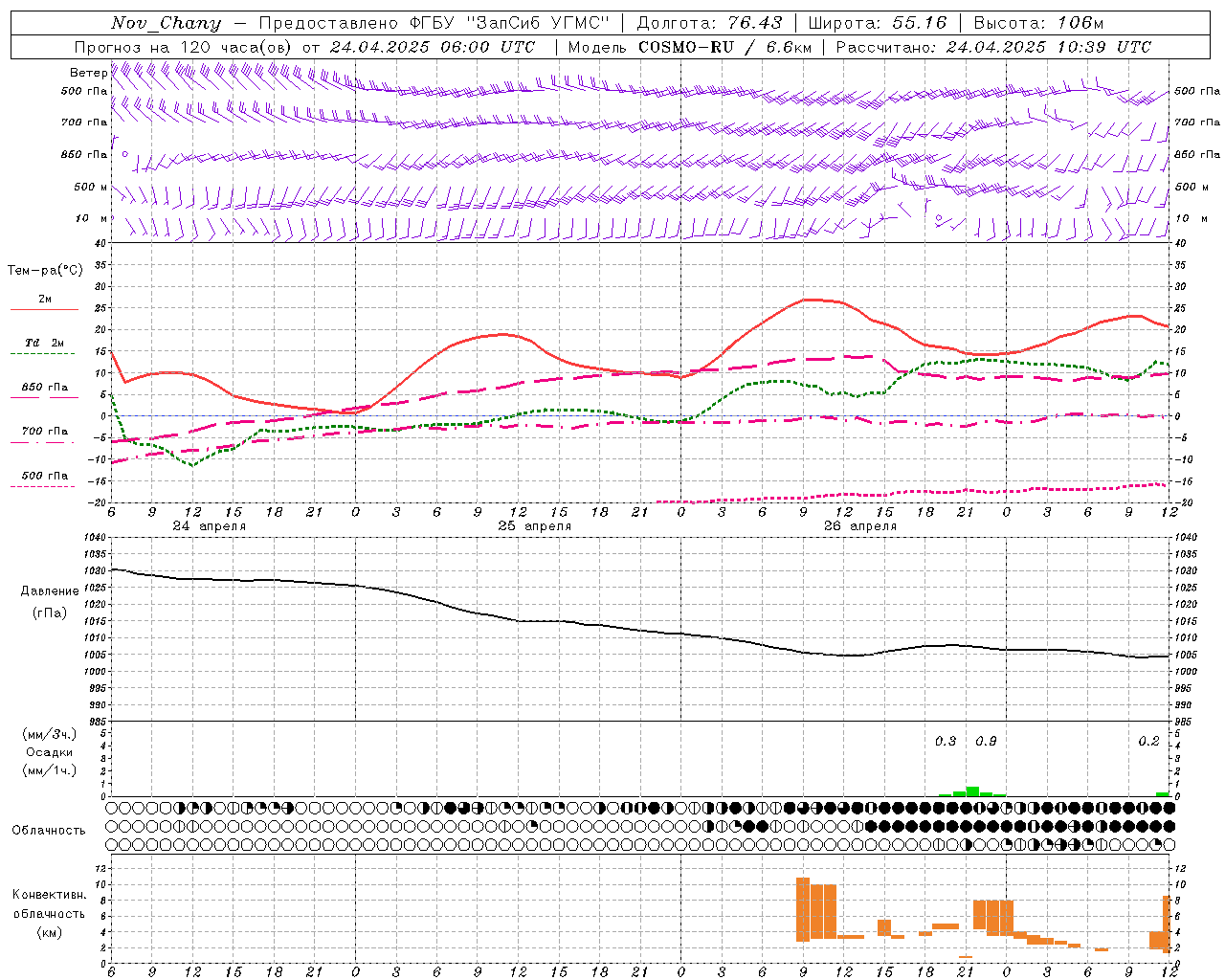Image resolution: width=1225 pixels, height=980 pixels.
Task: Click '500 гПа' entry in temperature legend
Action: 45,476
